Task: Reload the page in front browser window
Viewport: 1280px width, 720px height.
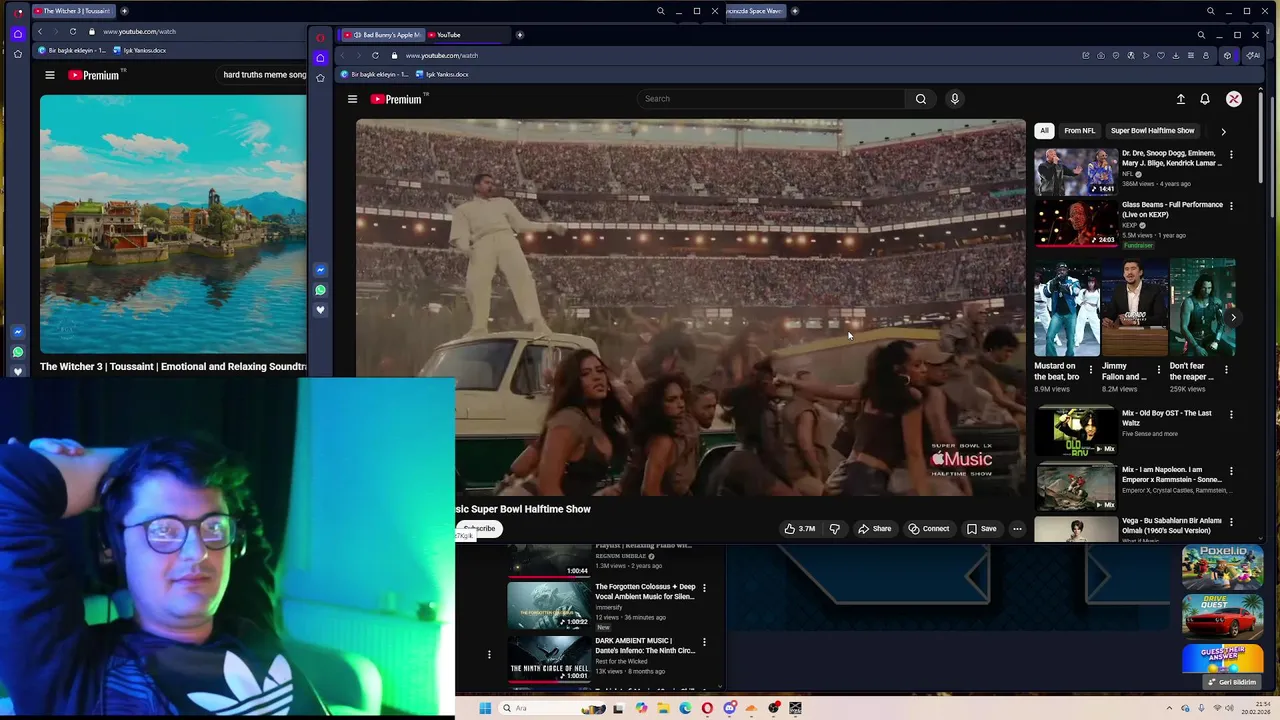Action: point(375,56)
